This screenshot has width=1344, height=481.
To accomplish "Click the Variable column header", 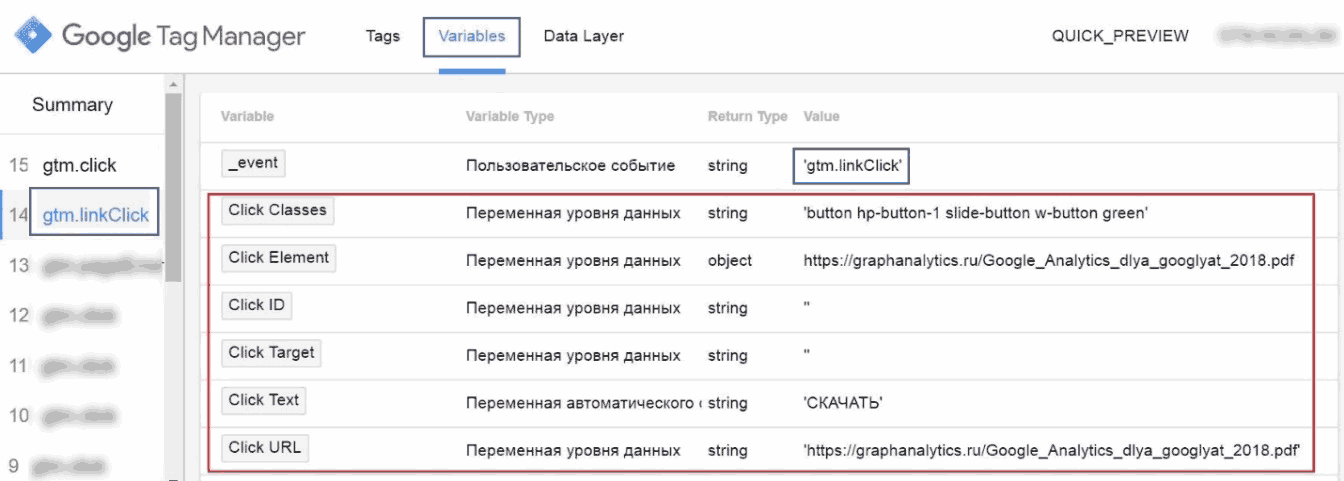I will pos(247,117).
